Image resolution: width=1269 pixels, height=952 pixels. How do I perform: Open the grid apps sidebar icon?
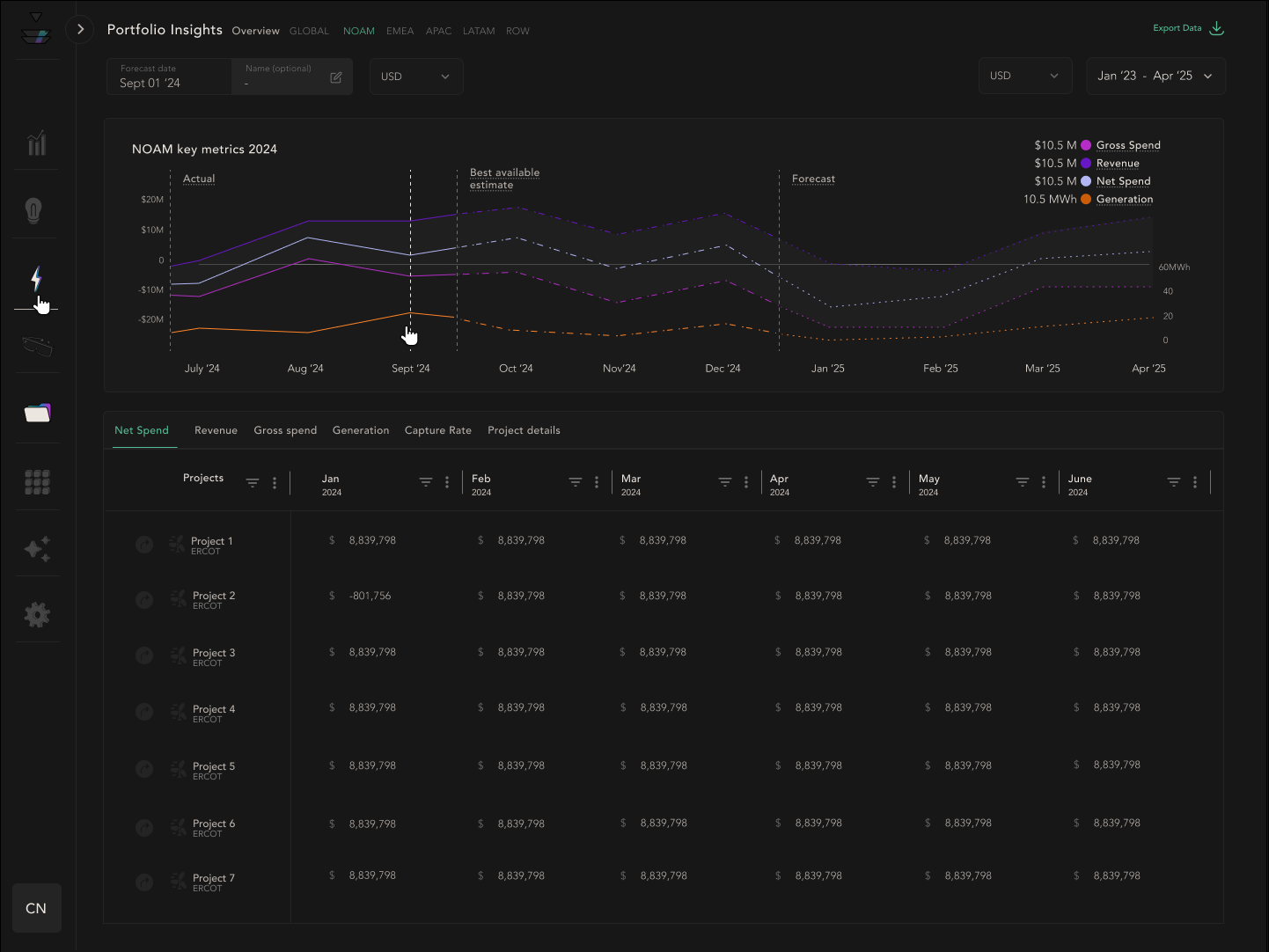click(37, 482)
